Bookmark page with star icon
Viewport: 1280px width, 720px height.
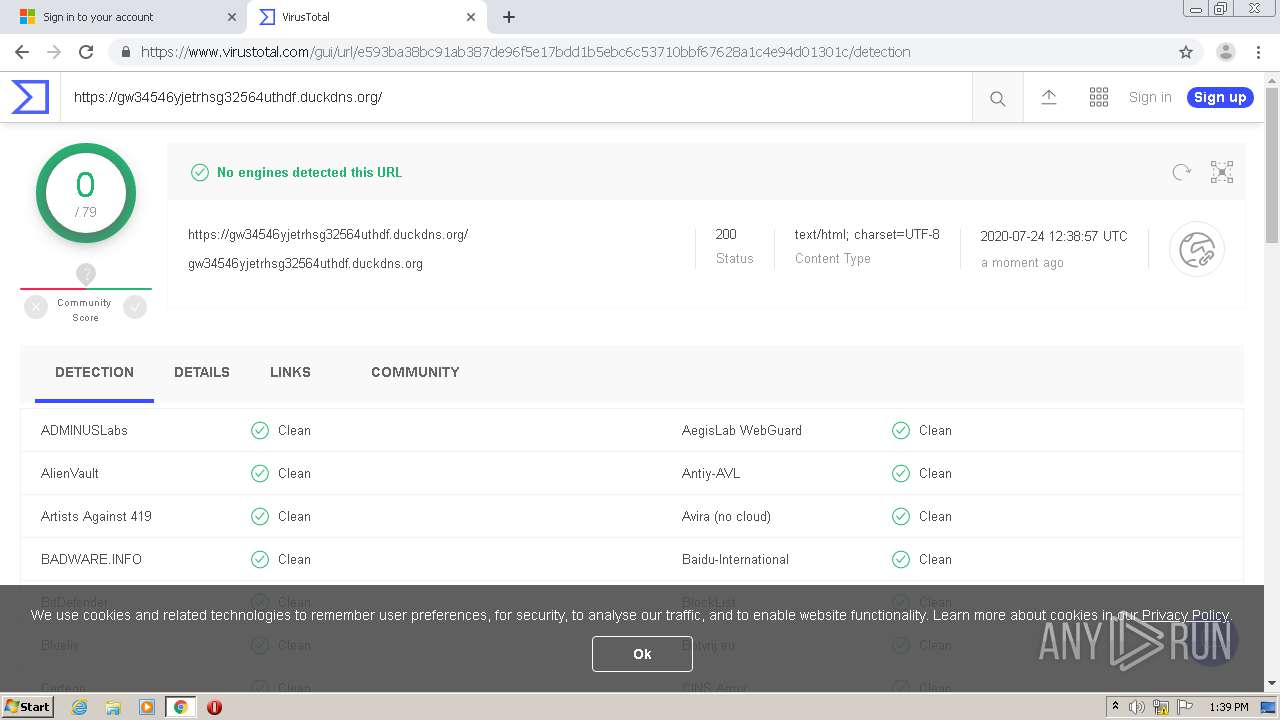(x=1186, y=52)
